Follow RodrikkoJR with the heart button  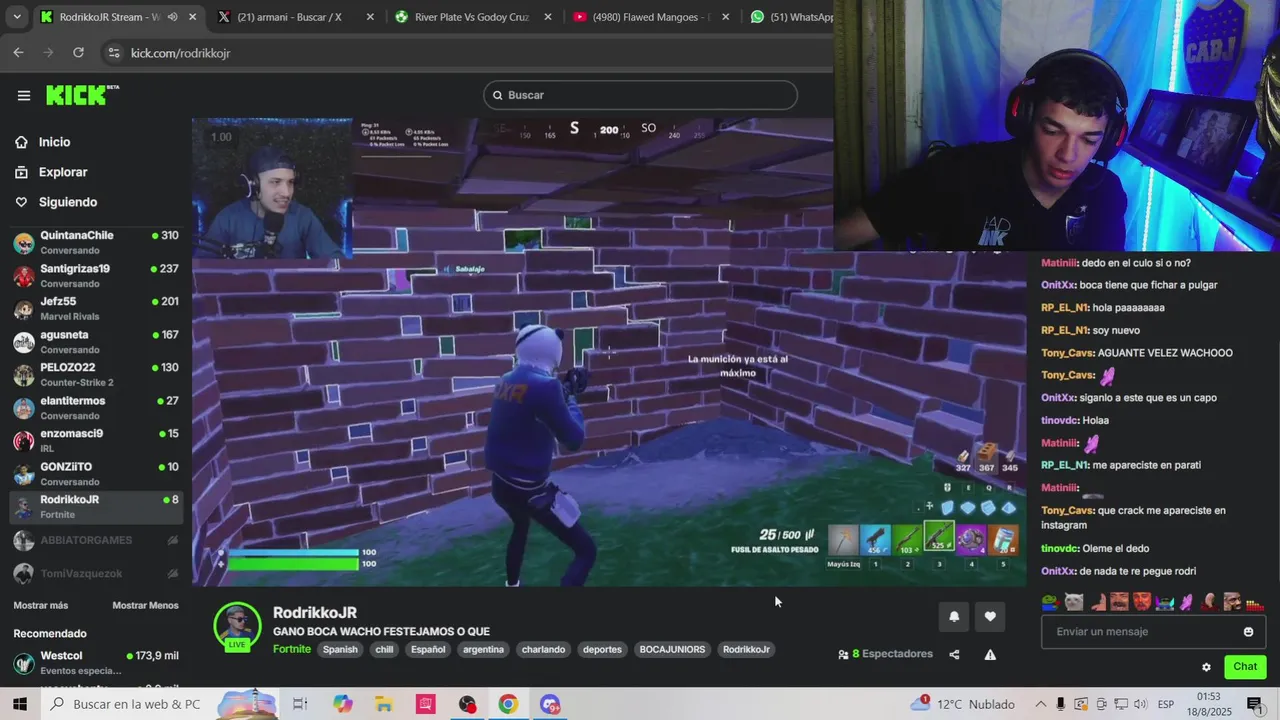pos(990,617)
